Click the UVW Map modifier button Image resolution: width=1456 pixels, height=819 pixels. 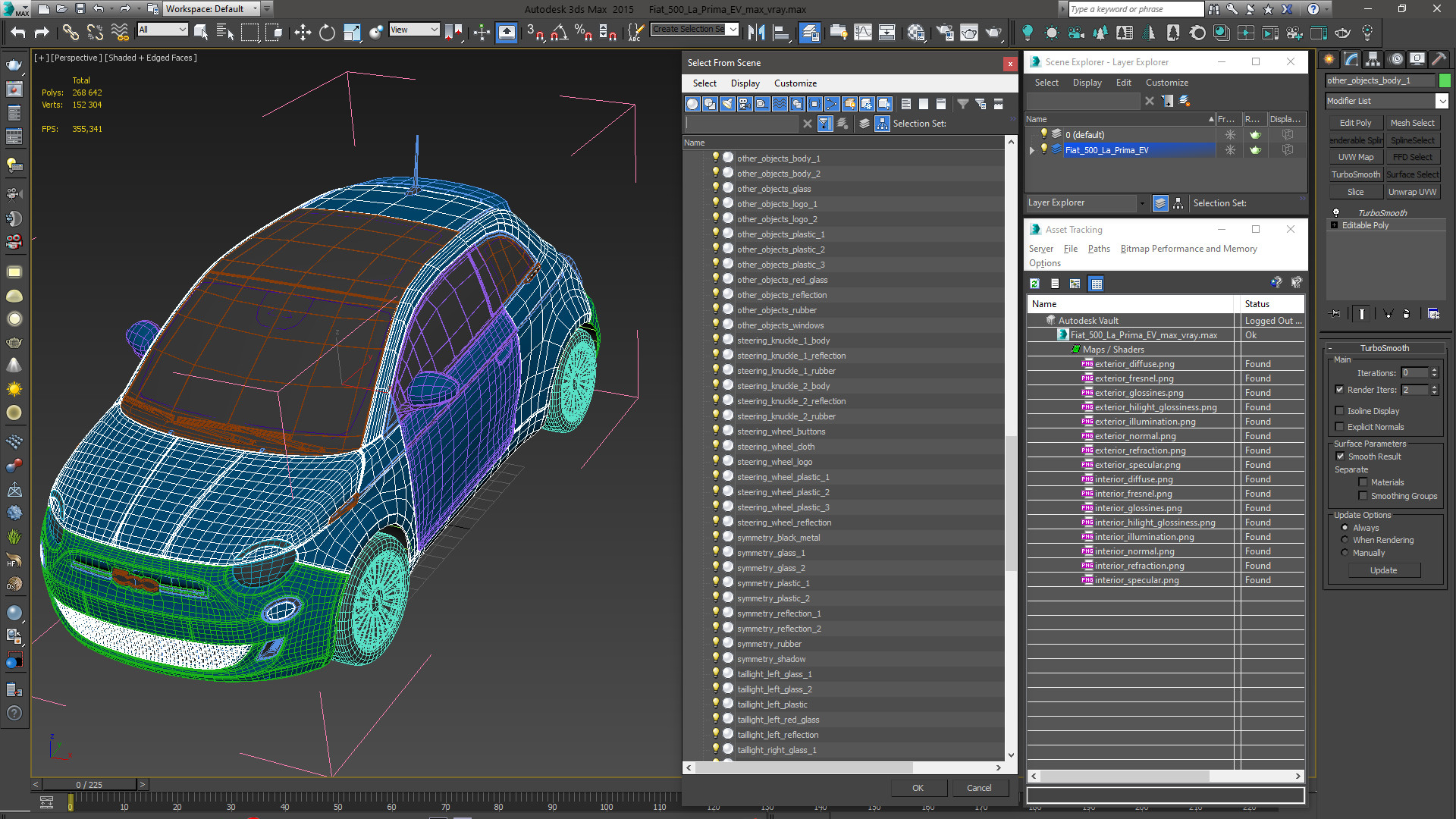click(1355, 157)
